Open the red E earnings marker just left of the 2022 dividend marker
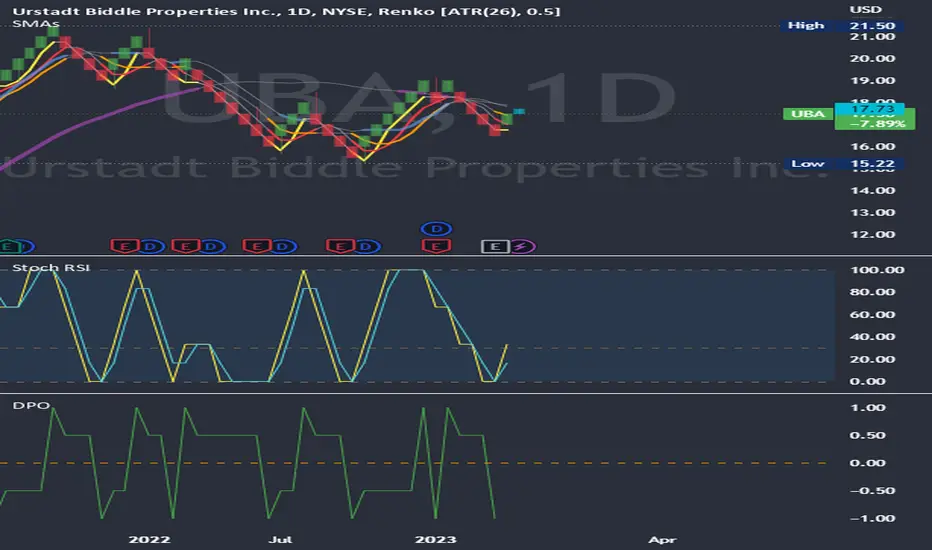Screen dimensions: 932x550 pos(125,246)
